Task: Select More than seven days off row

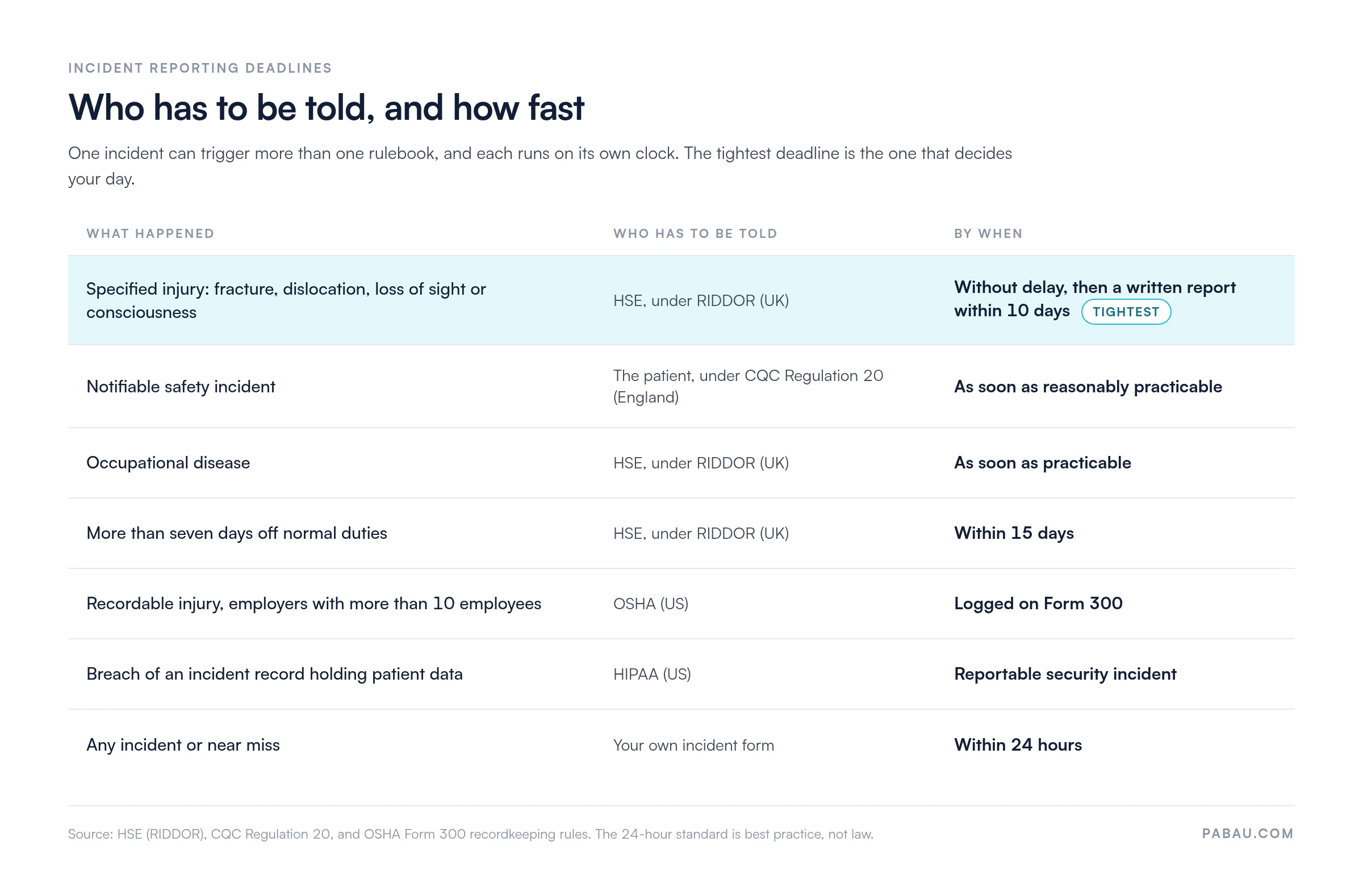Action: [681, 533]
